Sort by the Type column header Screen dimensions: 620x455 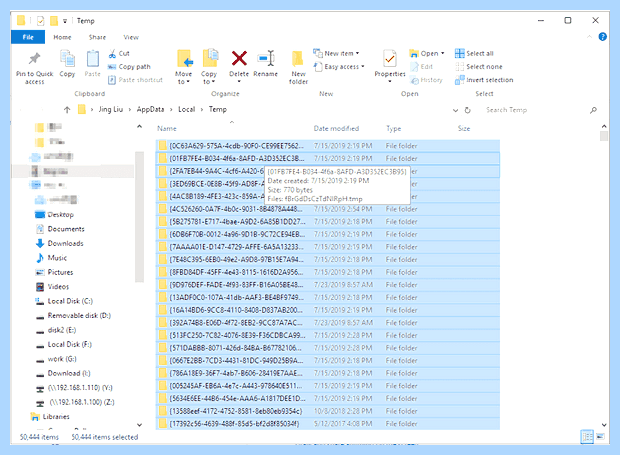(393, 128)
